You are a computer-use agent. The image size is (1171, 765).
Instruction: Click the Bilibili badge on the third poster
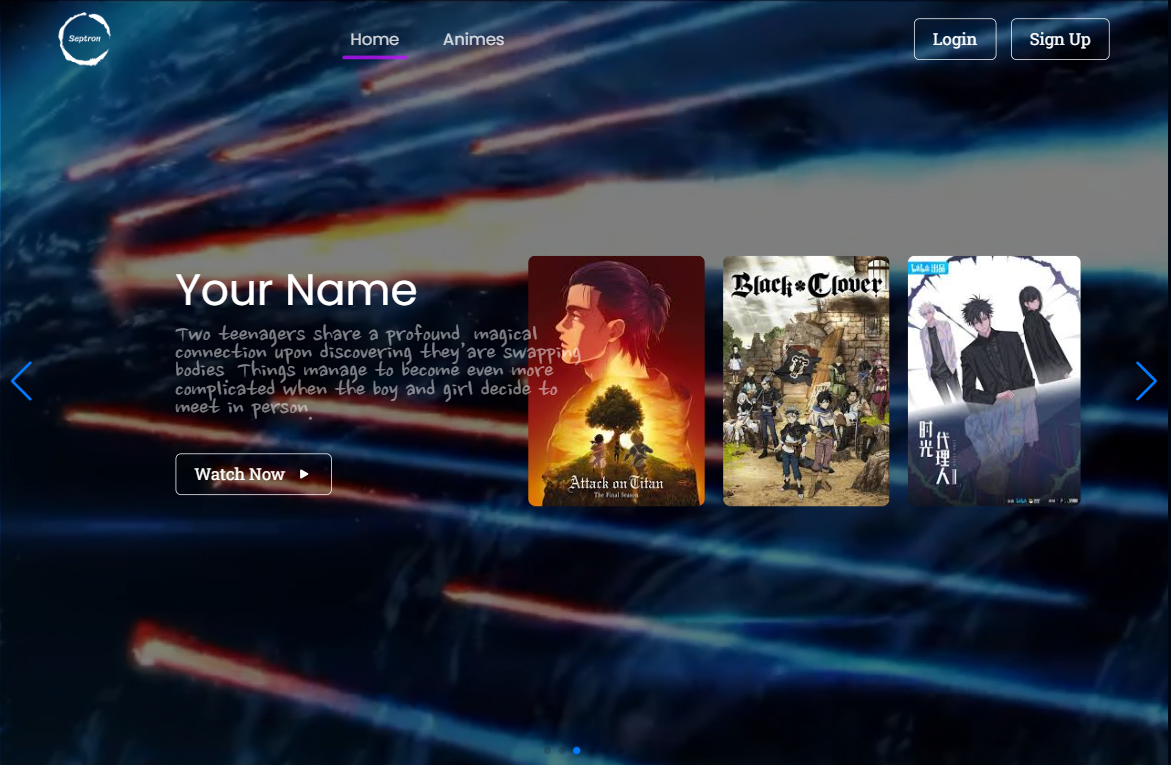click(927, 268)
